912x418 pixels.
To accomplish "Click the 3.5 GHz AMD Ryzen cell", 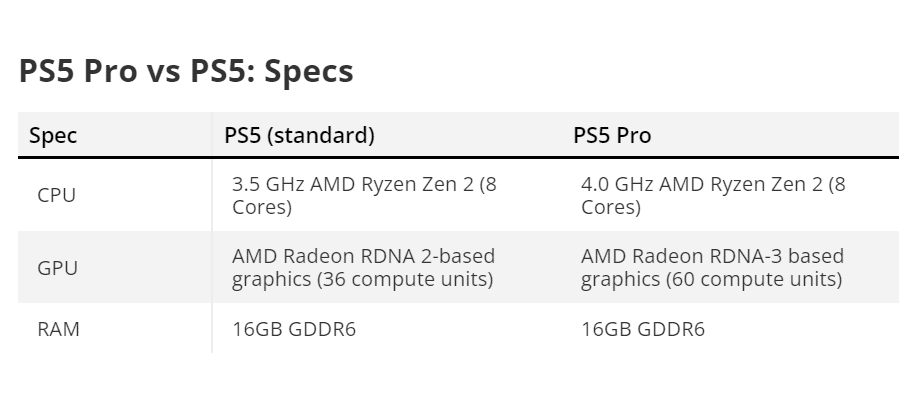I will point(364,195).
